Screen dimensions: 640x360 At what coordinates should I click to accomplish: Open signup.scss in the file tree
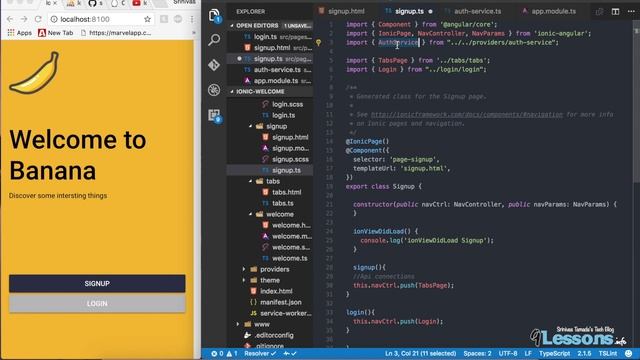(x=290, y=160)
